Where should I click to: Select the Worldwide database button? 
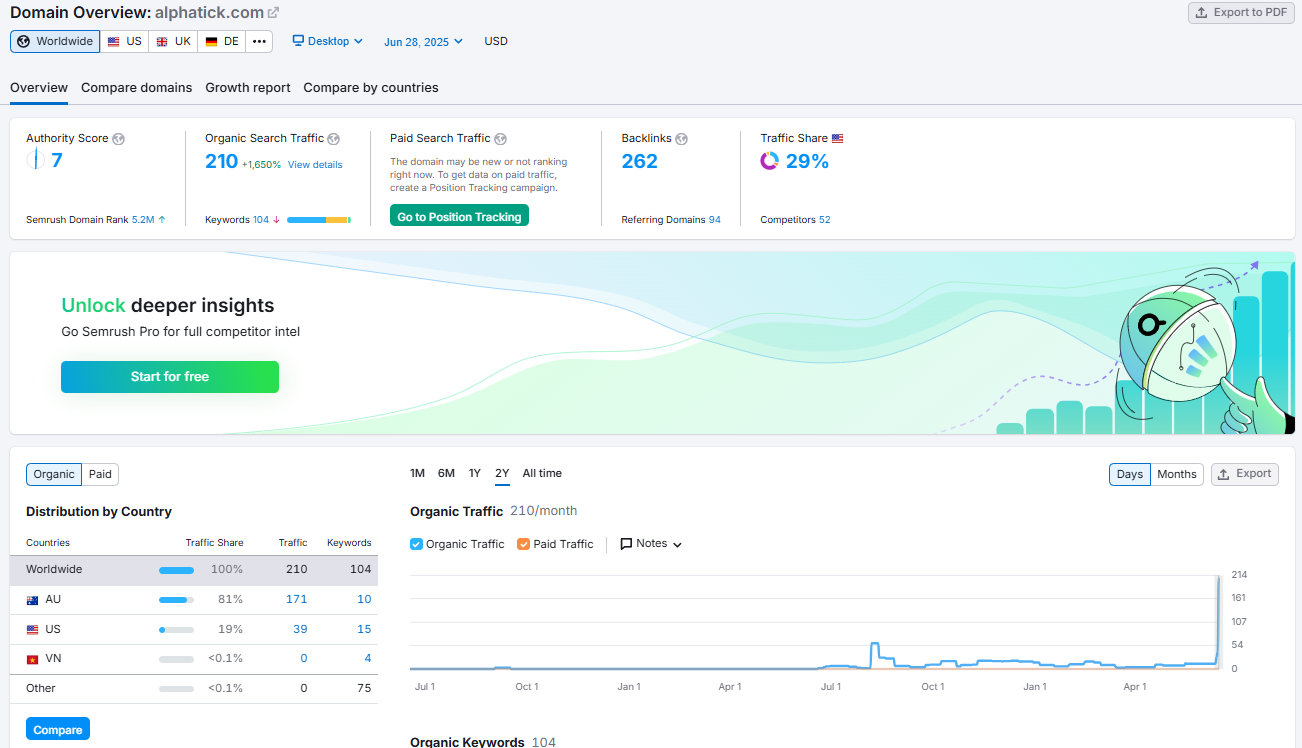pos(55,41)
